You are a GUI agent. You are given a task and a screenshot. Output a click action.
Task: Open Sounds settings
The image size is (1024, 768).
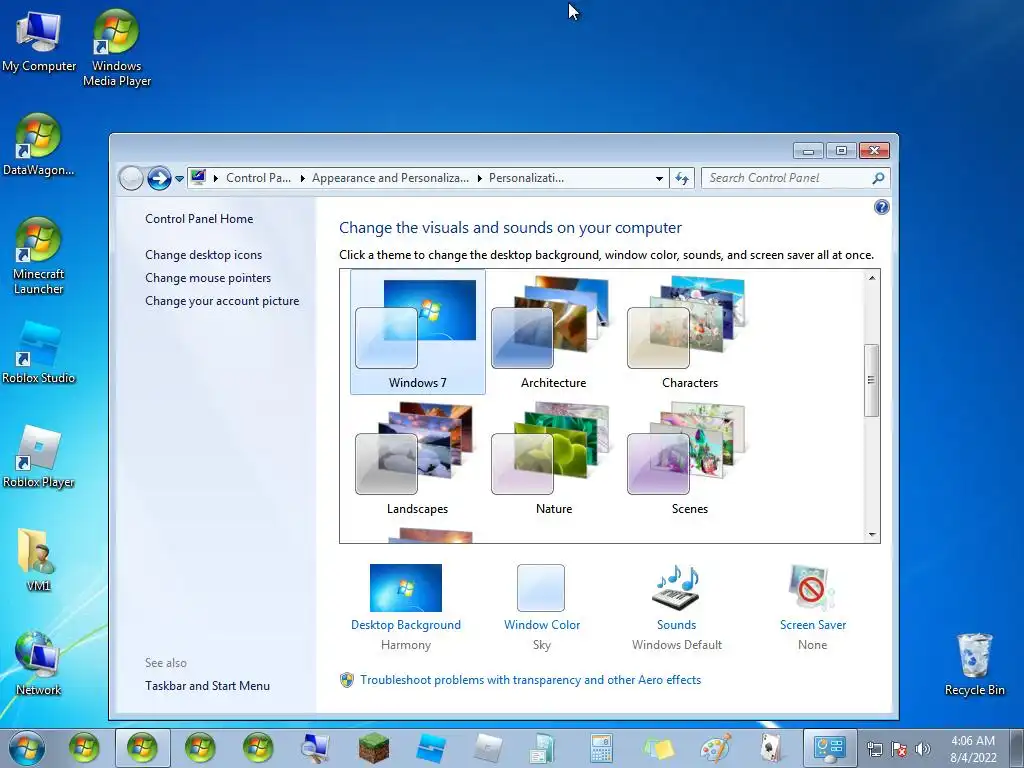[x=677, y=607]
